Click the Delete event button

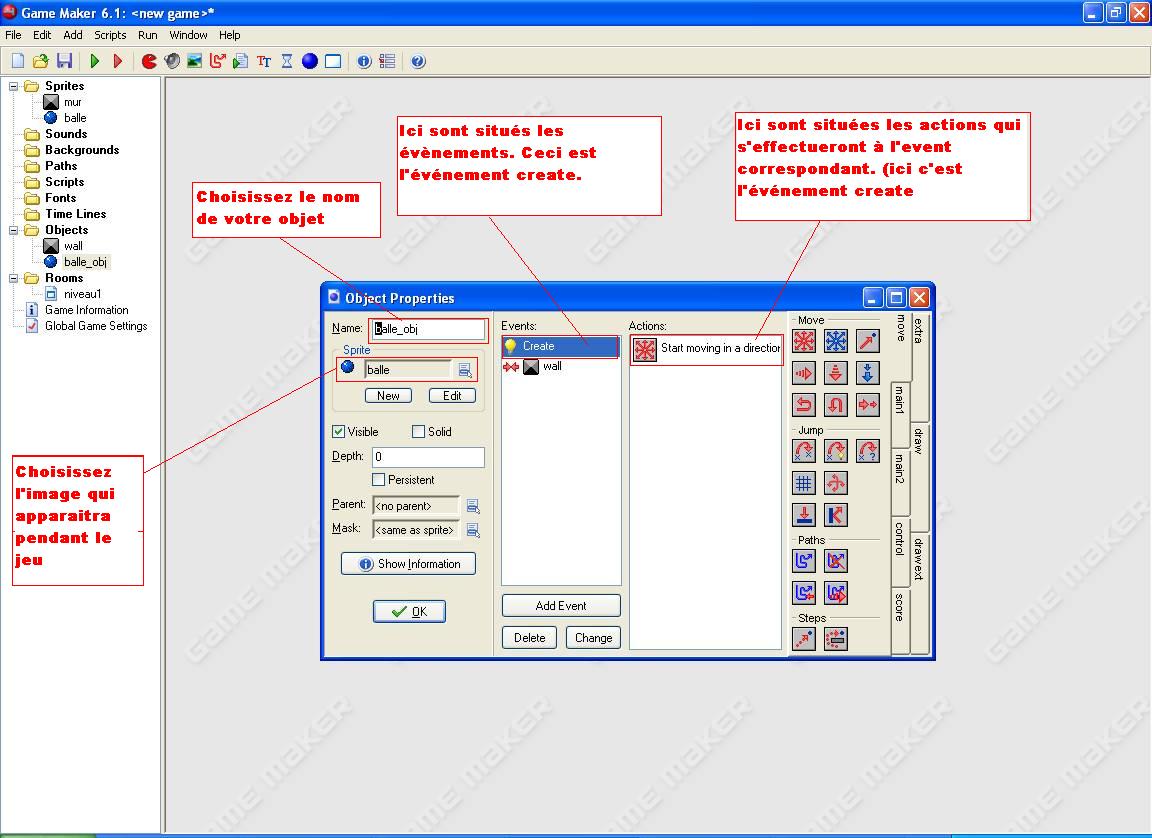(530, 638)
